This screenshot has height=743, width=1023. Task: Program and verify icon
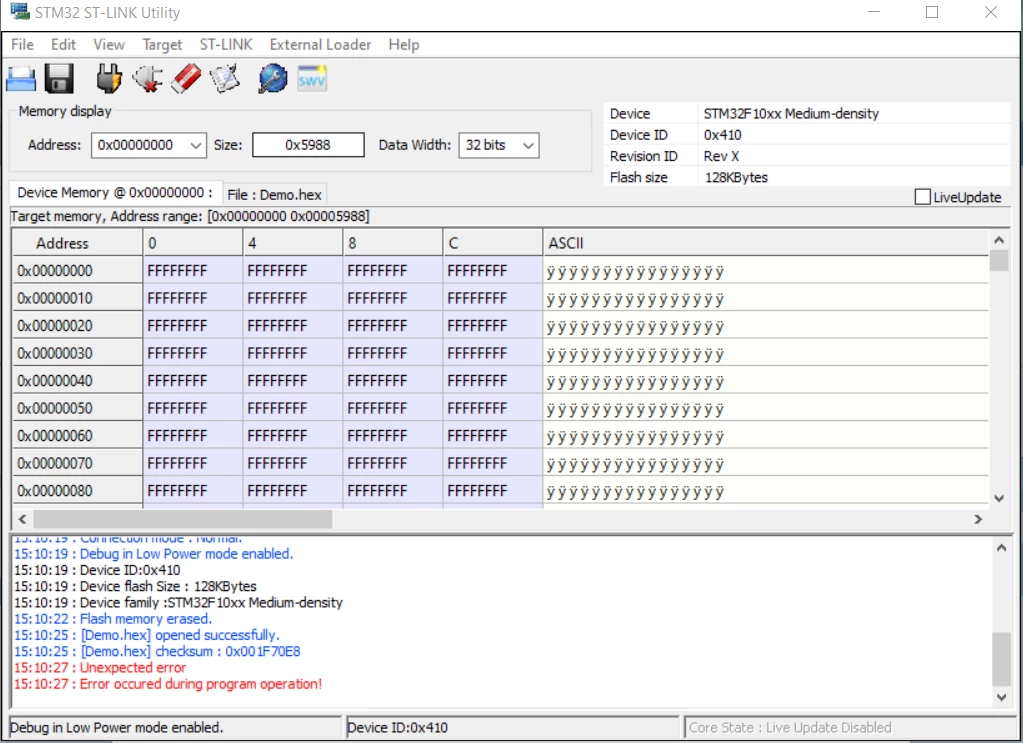(x=225, y=79)
